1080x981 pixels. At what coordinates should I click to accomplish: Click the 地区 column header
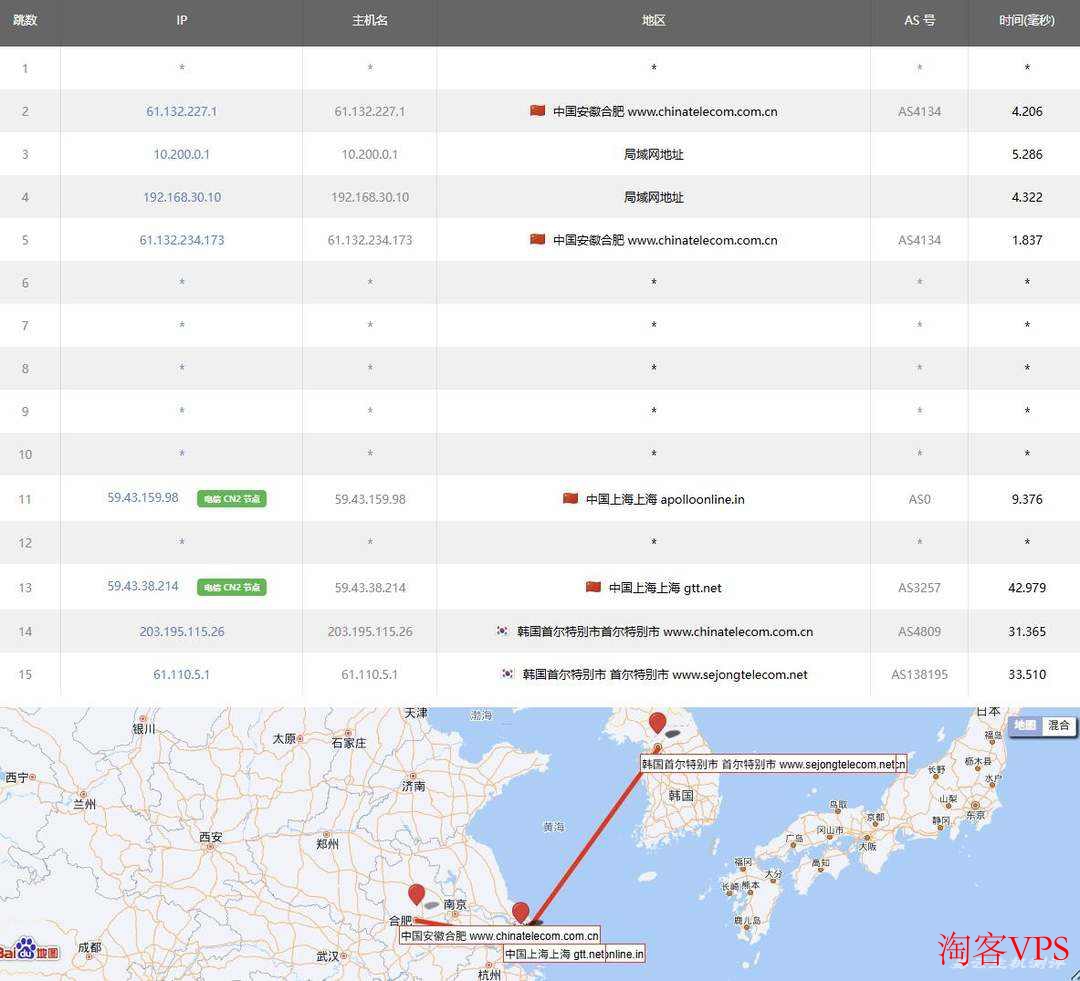pyautogui.click(x=653, y=21)
